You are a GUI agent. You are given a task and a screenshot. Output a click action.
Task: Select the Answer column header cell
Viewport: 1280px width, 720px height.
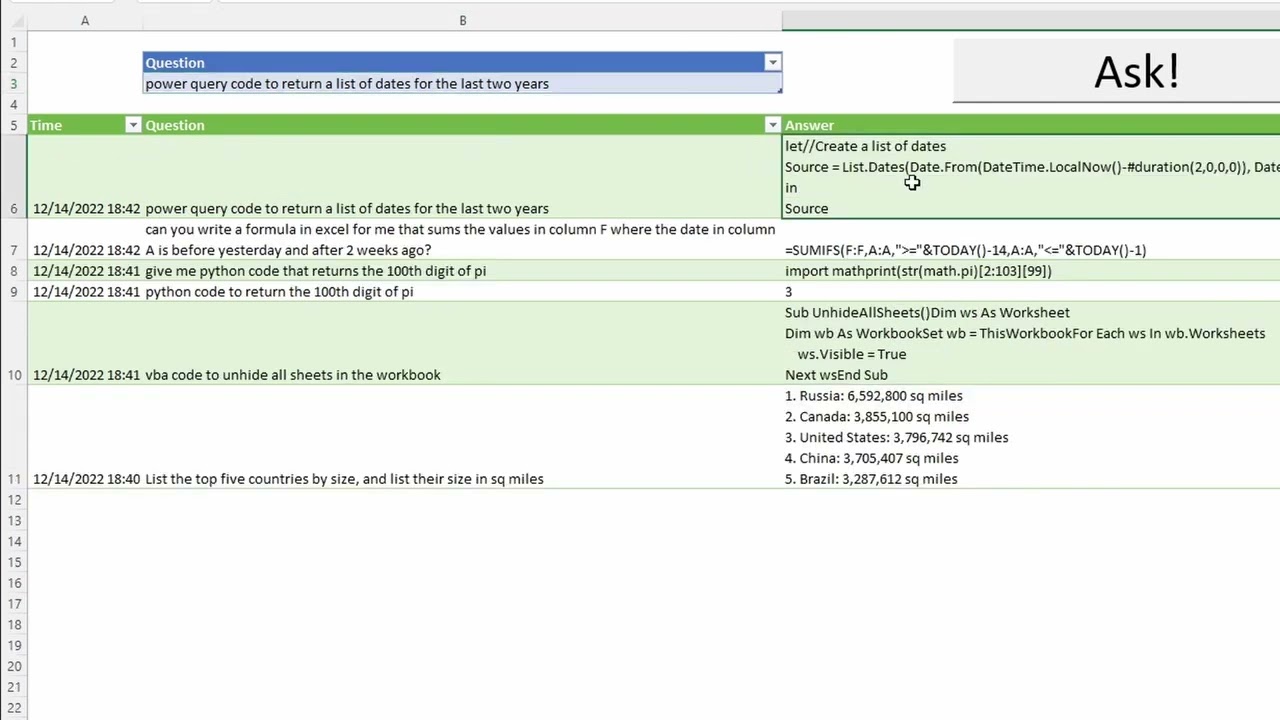click(1031, 125)
